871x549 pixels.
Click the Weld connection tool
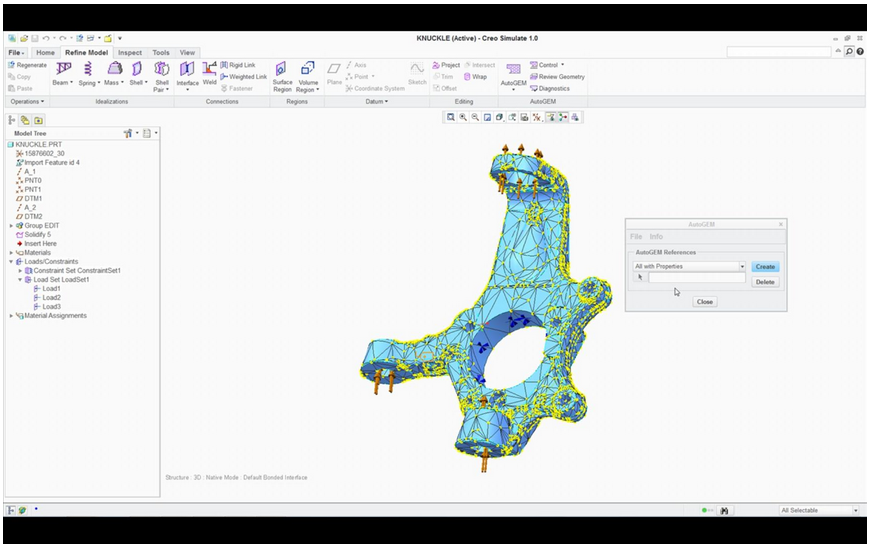pyautogui.click(x=209, y=70)
